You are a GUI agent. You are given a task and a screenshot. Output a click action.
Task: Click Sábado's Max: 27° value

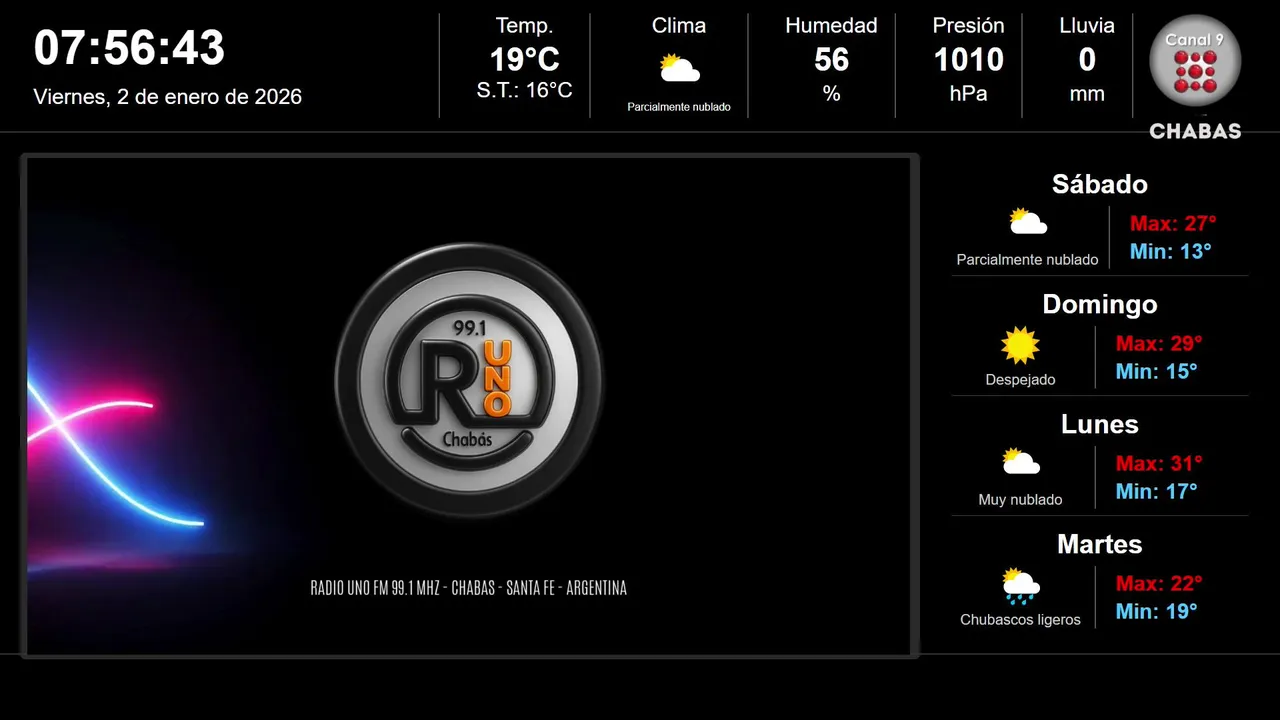coord(1173,224)
